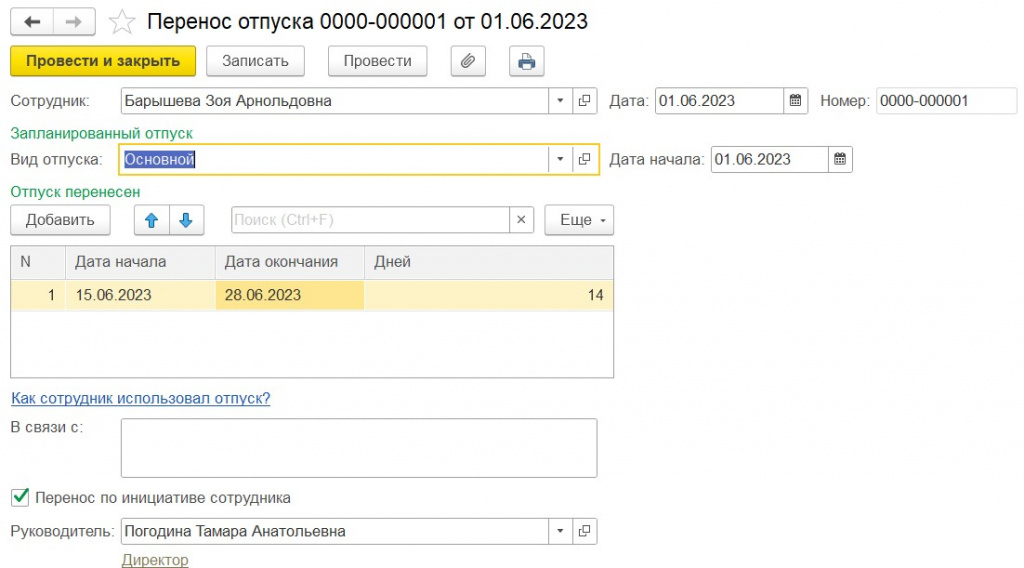Move the table row down with down arrow
The width and height of the screenshot is (1024, 568).
click(186, 220)
